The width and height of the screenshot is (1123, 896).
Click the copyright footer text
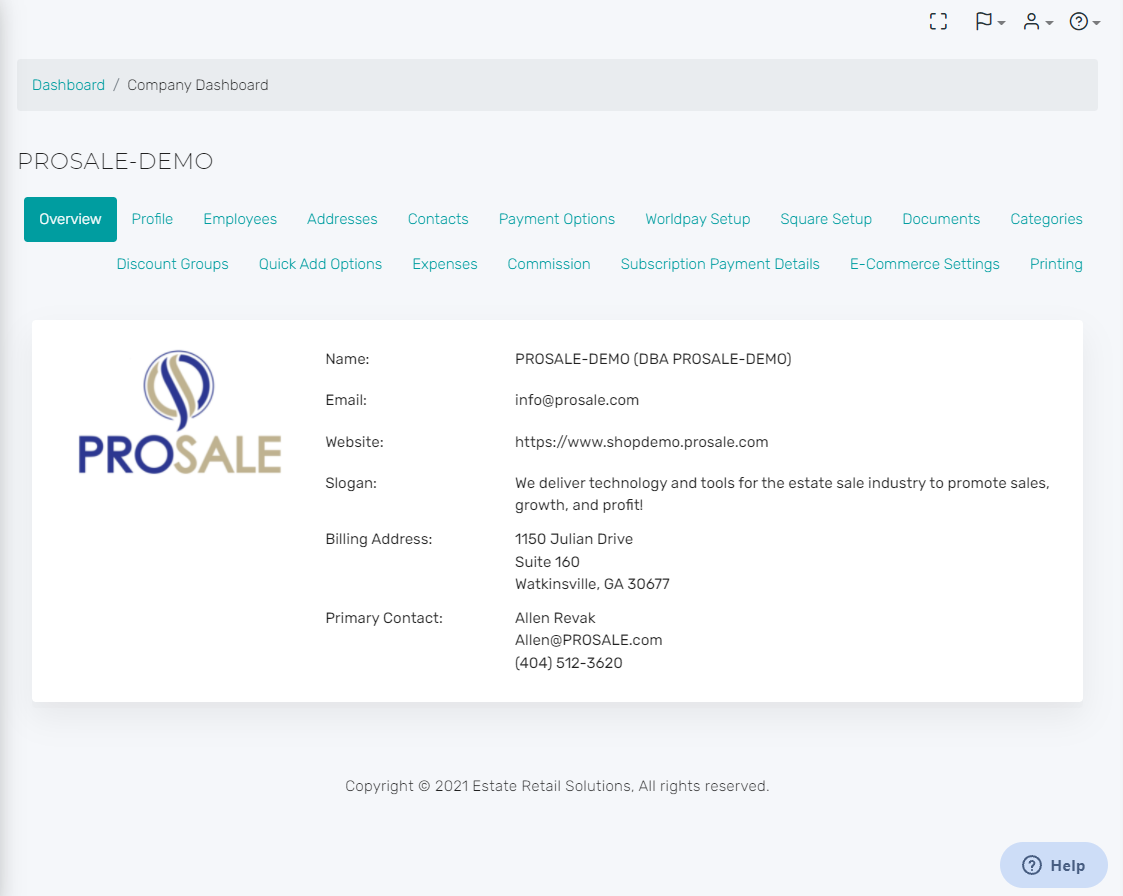point(557,786)
